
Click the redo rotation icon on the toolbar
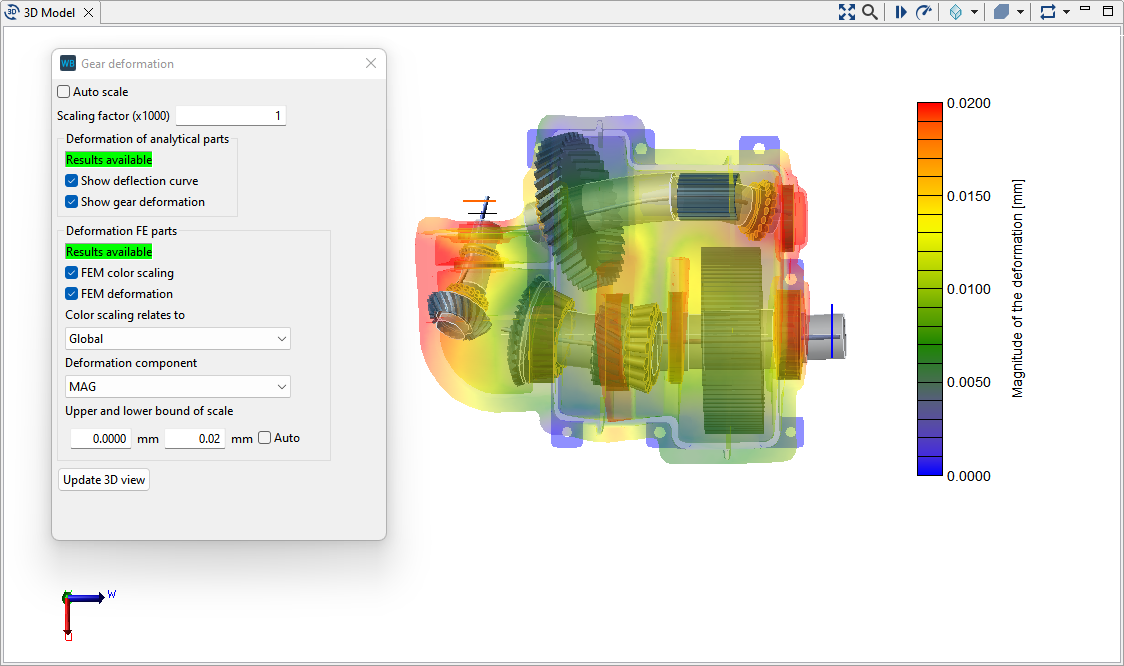tap(924, 11)
